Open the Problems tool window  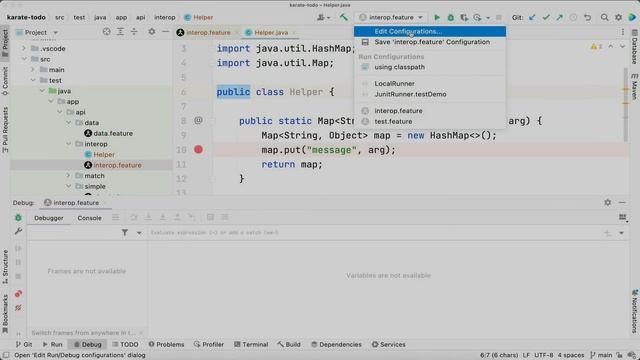(166, 344)
